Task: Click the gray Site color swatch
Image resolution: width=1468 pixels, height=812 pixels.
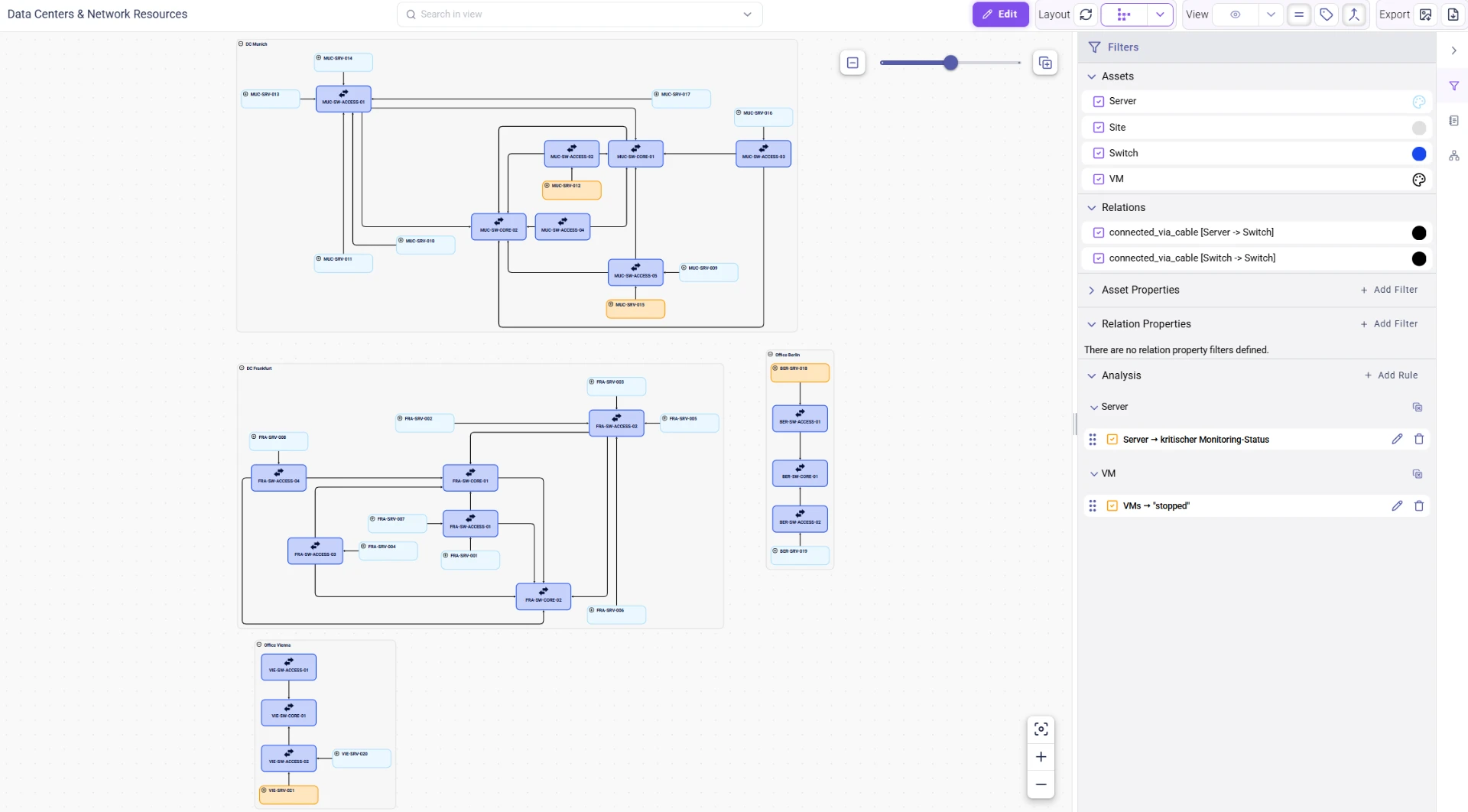Action: 1419,128
